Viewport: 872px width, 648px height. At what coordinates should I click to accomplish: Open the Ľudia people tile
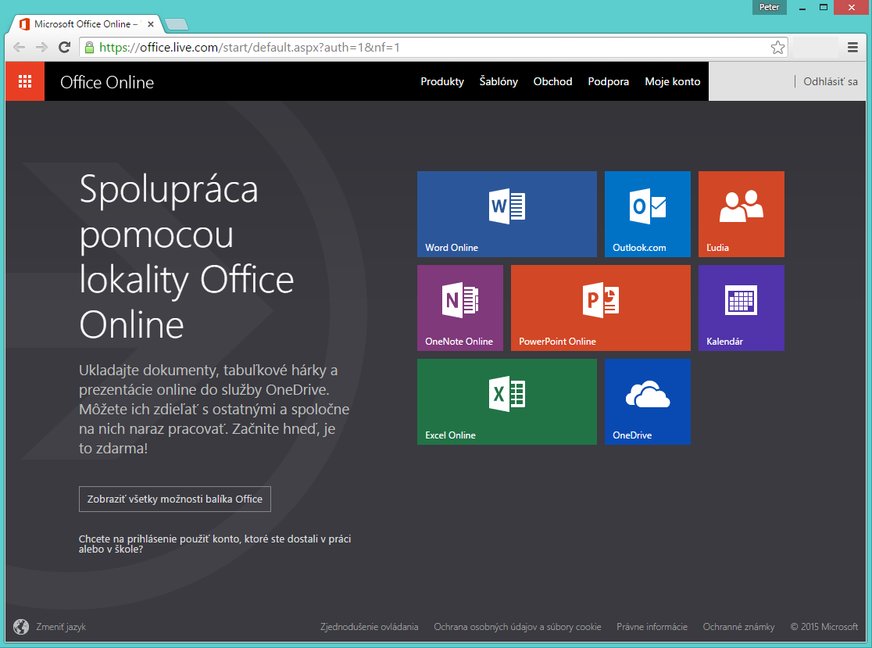pos(741,214)
